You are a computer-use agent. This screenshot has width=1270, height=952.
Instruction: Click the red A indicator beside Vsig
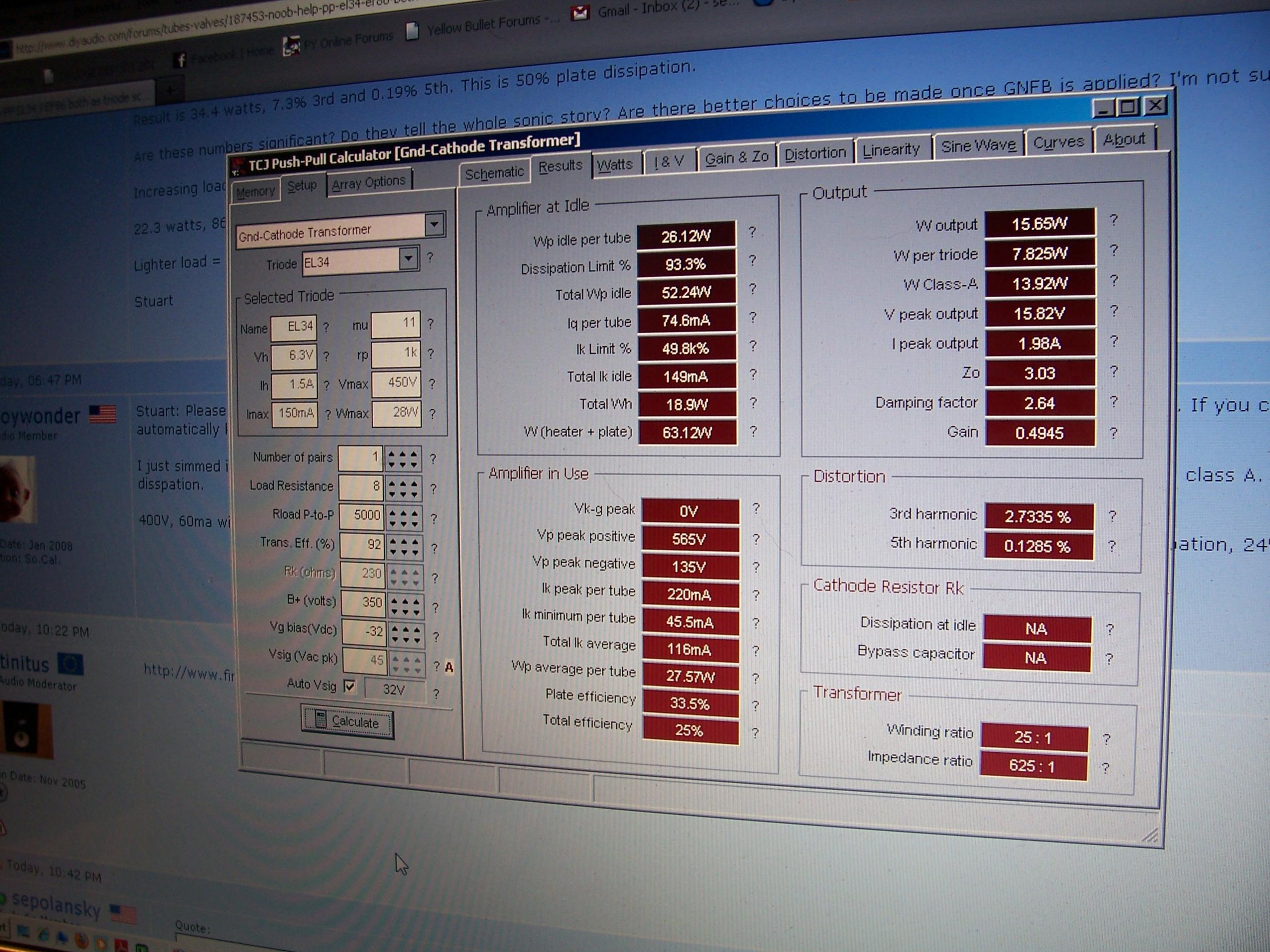click(449, 667)
